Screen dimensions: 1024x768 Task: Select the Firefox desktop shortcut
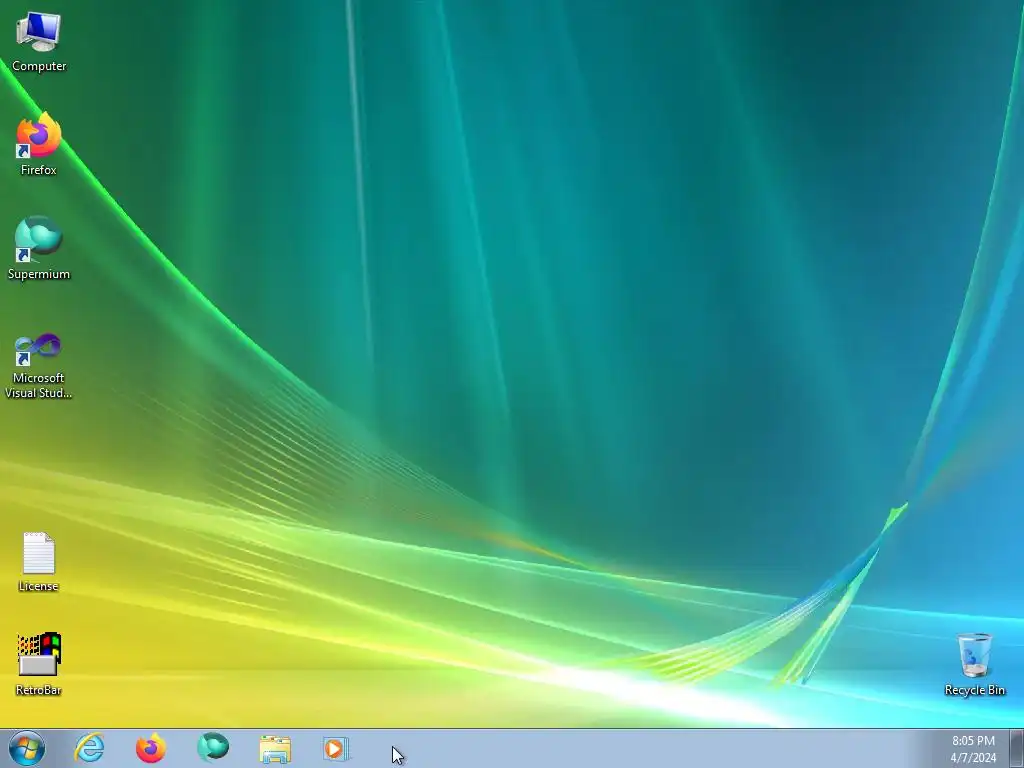click(39, 144)
